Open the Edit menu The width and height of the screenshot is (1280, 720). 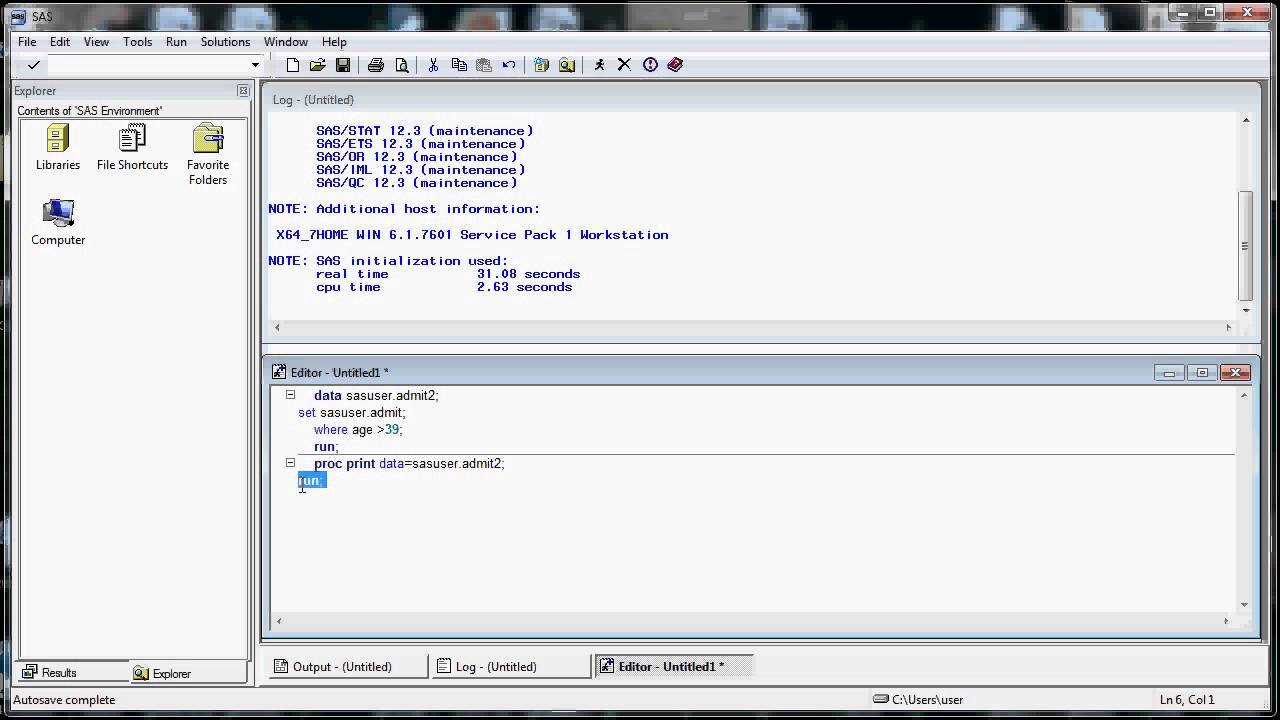pyautogui.click(x=60, y=42)
